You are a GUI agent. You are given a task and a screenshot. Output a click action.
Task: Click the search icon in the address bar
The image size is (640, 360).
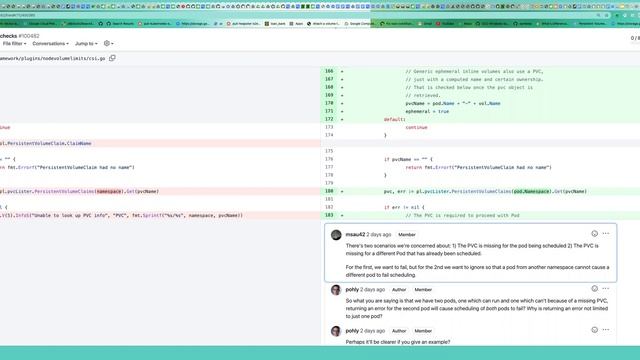tap(598, 15)
